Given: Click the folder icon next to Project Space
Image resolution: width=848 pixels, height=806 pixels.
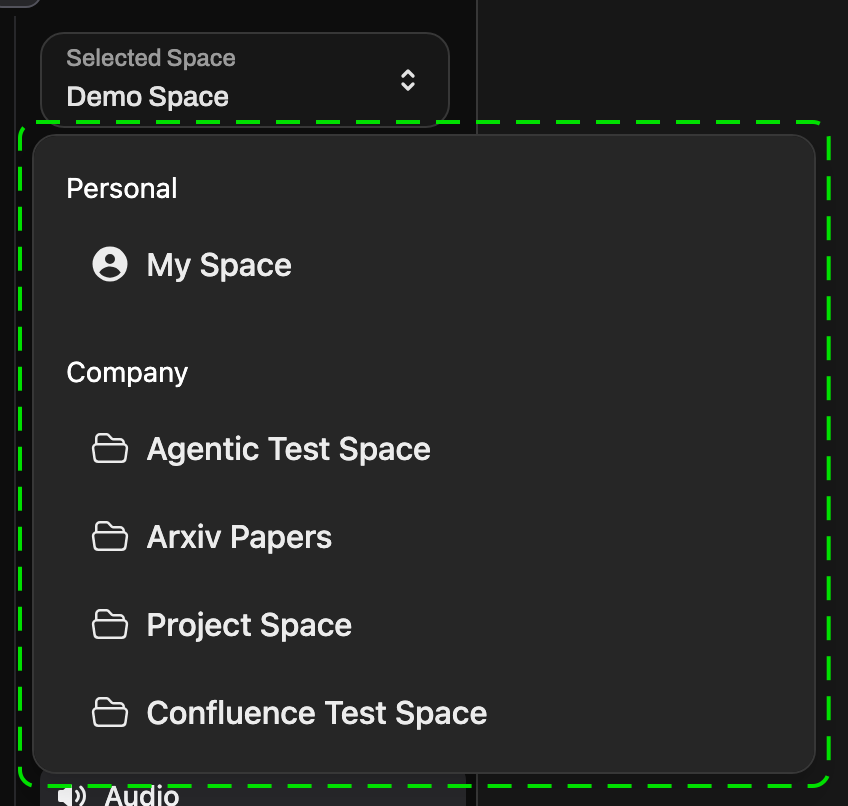Looking at the screenshot, I should pyautogui.click(x=110, y=625).
